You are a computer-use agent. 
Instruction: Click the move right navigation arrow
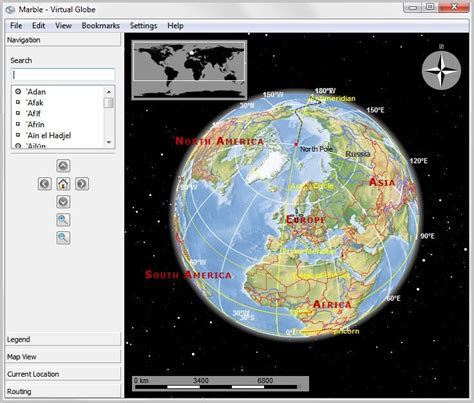coord(82,184)
